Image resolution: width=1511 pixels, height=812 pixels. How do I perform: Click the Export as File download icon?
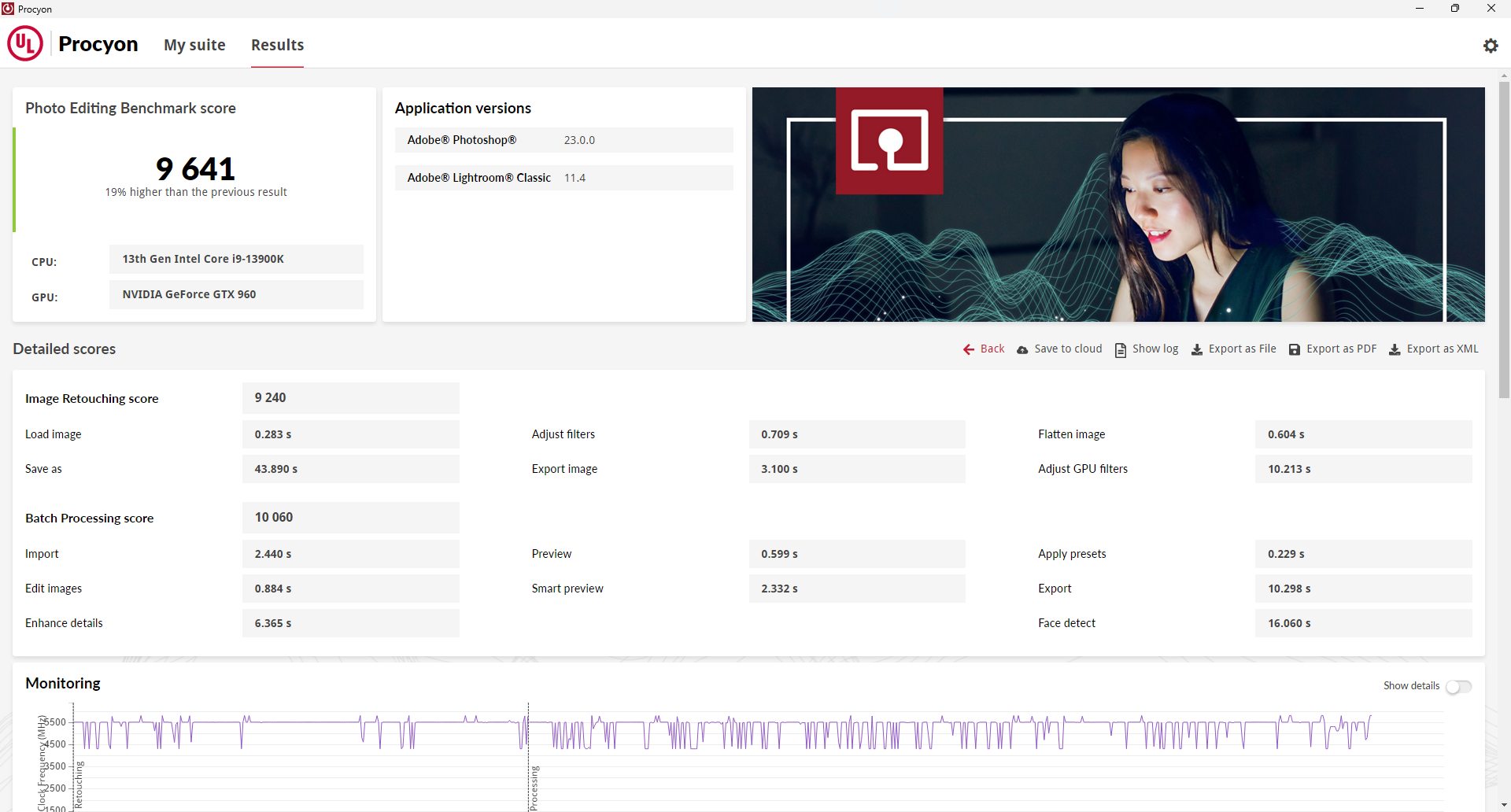pyautogui.click(x=1197, y=349)
